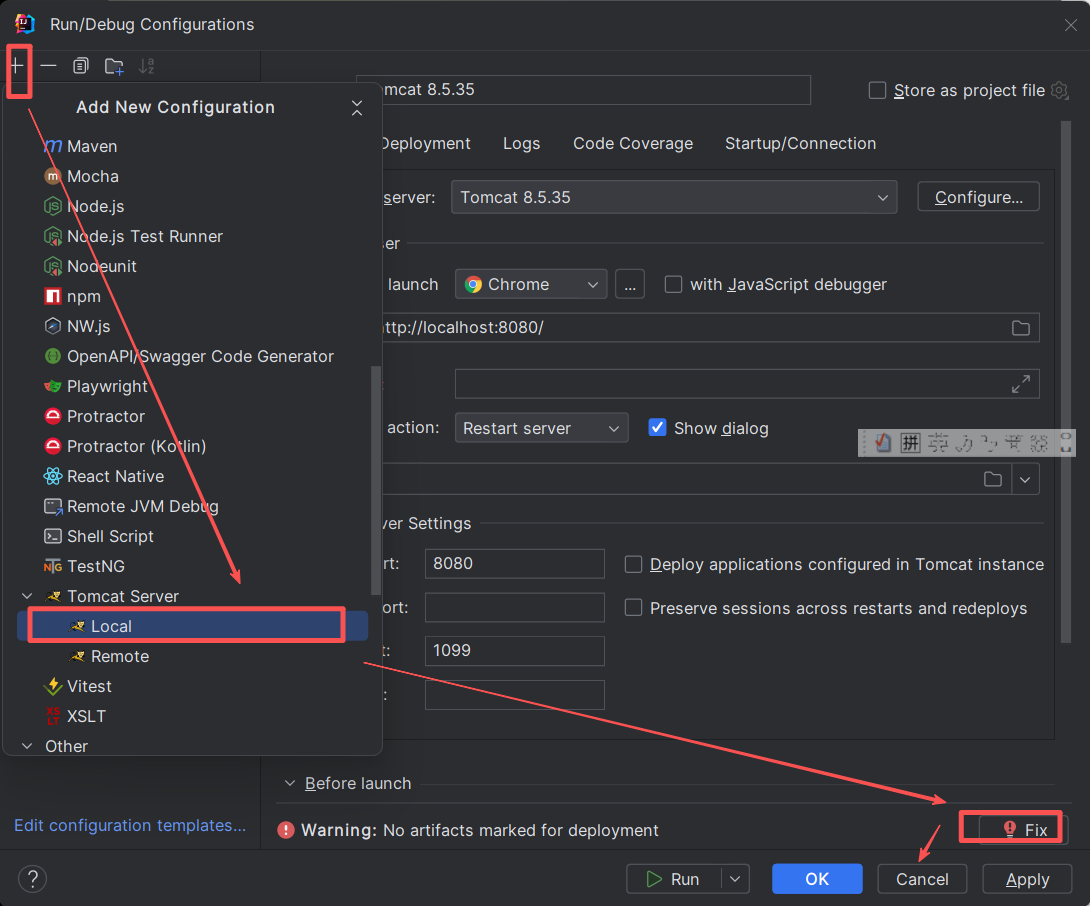Open dropdown arrow beside folder field
Image resolution: width=1090 pixels, height=906 pixels.
(1025, 479)
